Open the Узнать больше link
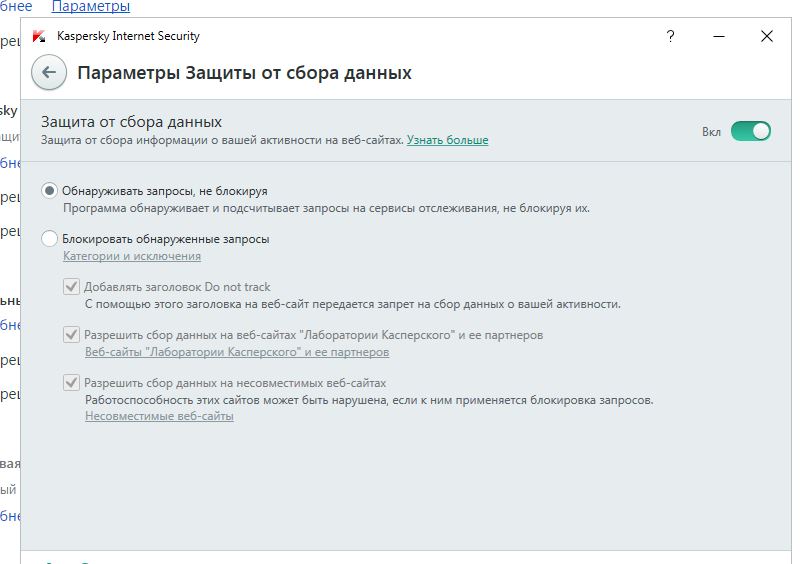807x564 pixels. (447, 140)
